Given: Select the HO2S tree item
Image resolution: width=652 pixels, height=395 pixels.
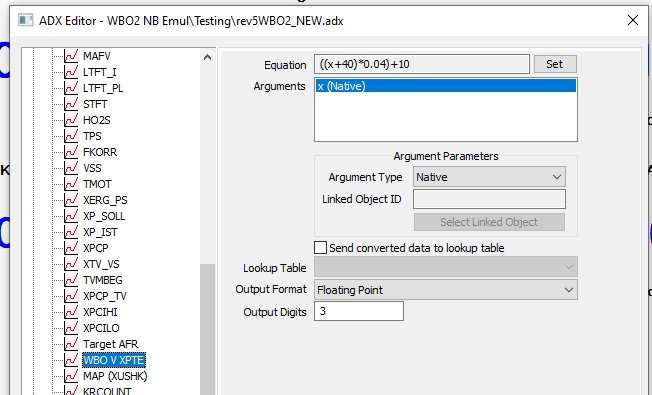Looking at the screenshot, I should tap(96, 120).
